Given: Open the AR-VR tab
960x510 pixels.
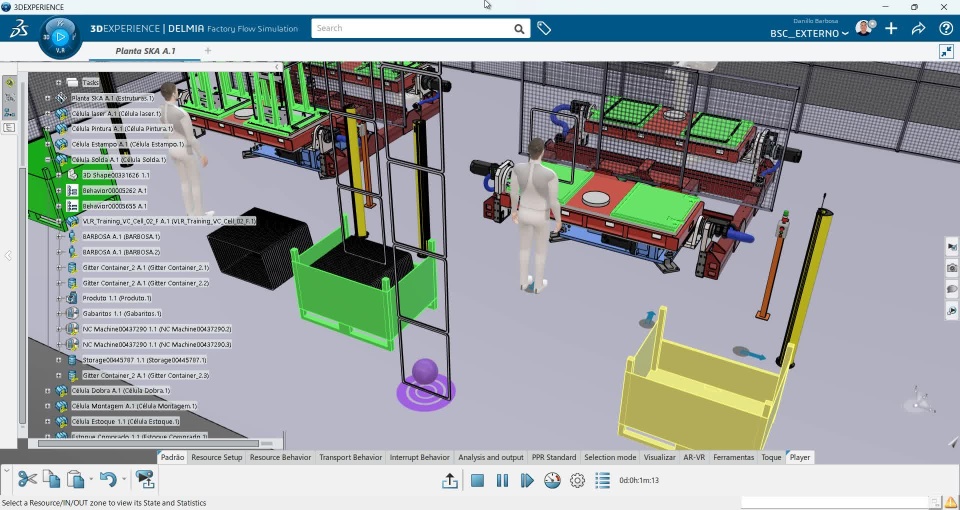Looking at the screenshot, I should pyautogui.click(x=694, y=457).
